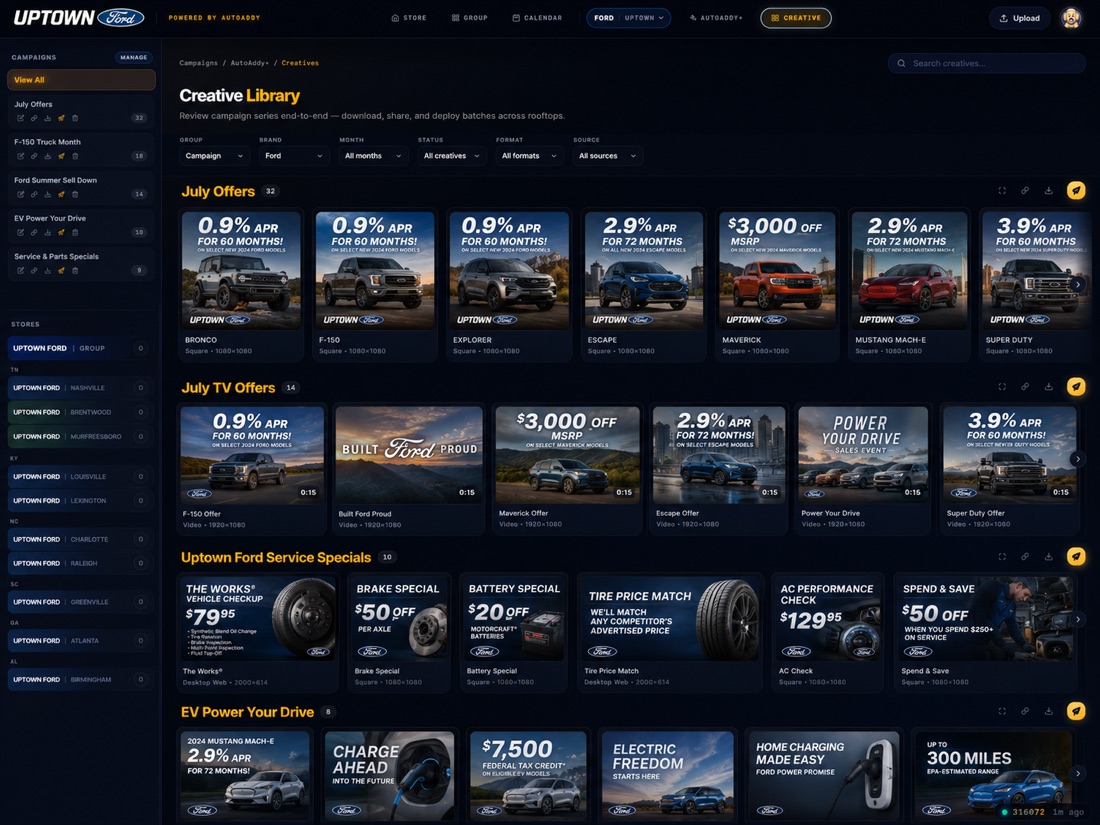Open the Built Ford Proud video thumbnail
The image size is (1100, 825).
(x=409, y=455)
